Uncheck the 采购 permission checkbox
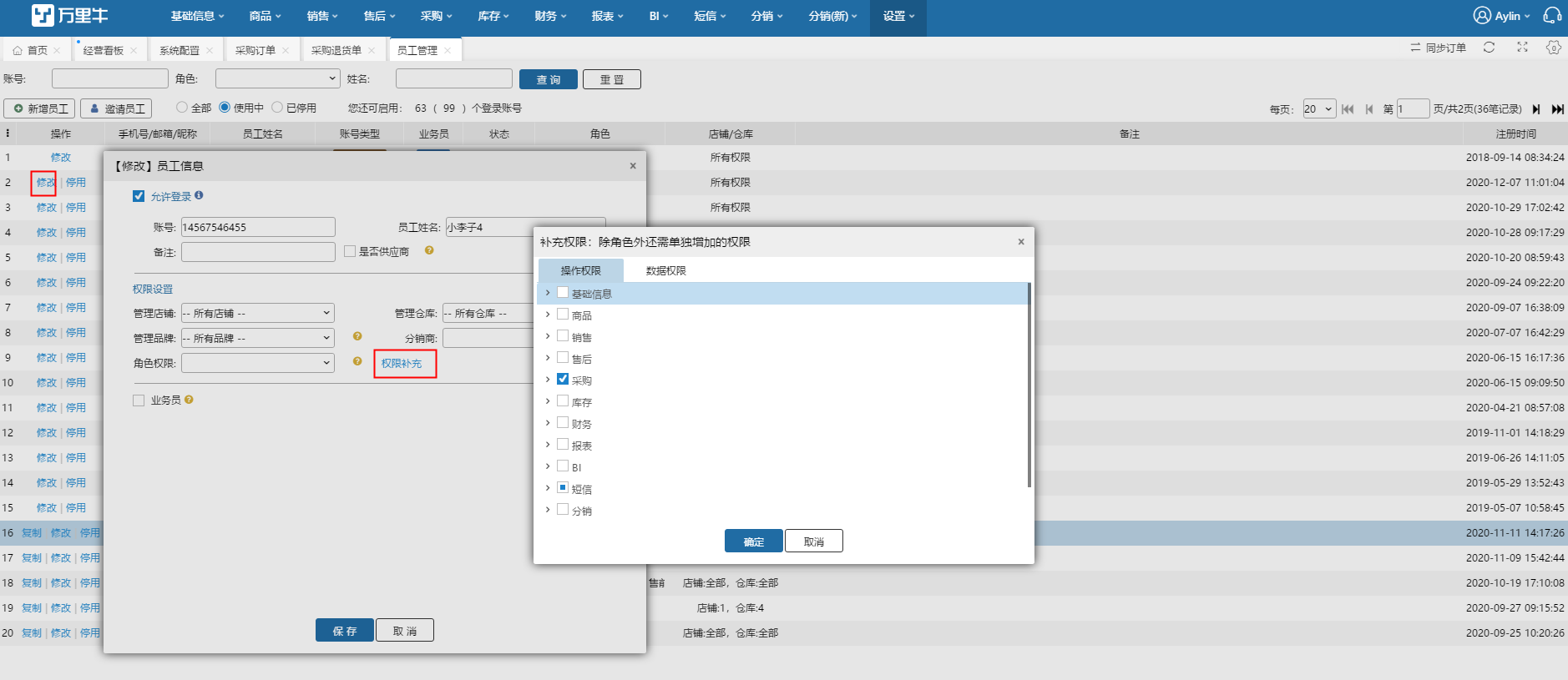The height and width of the screenshot is (680, 1568). click(x=563, y=380)
